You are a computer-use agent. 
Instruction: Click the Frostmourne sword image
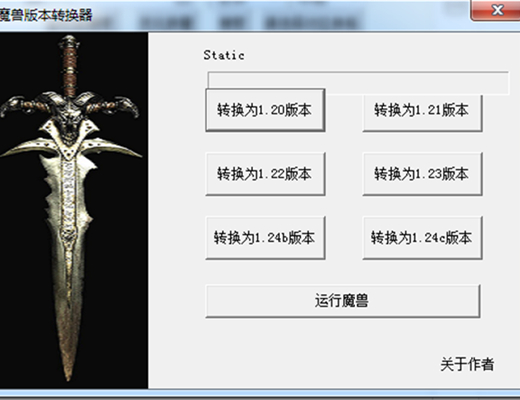click(74, 210)
